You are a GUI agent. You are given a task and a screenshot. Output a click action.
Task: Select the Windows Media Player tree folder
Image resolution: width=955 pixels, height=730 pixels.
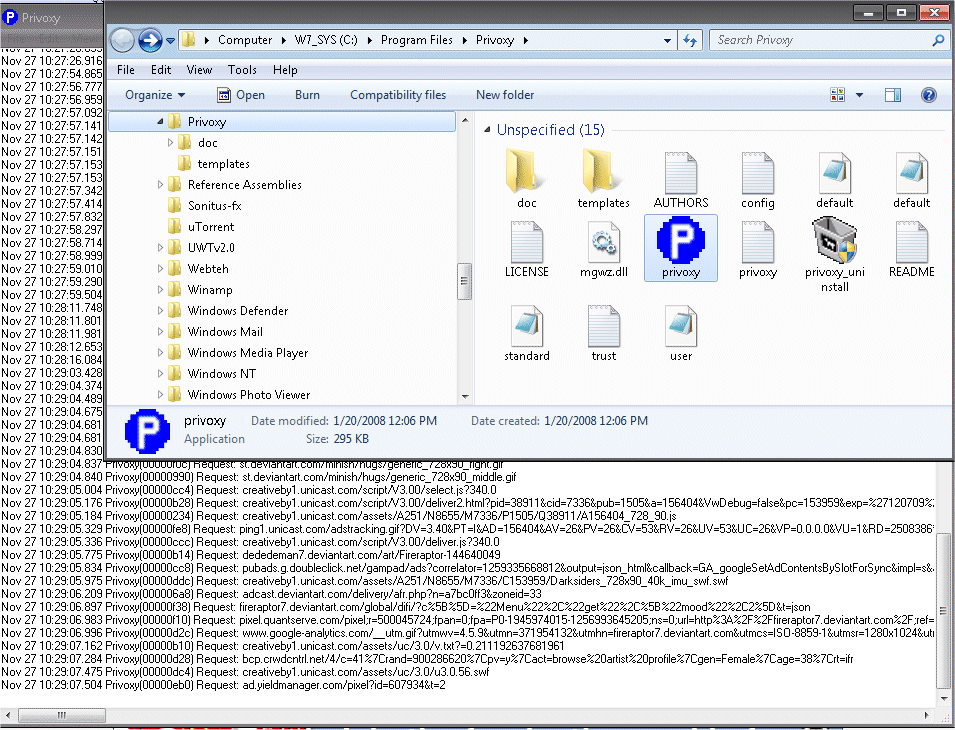[x=247, y=353]
